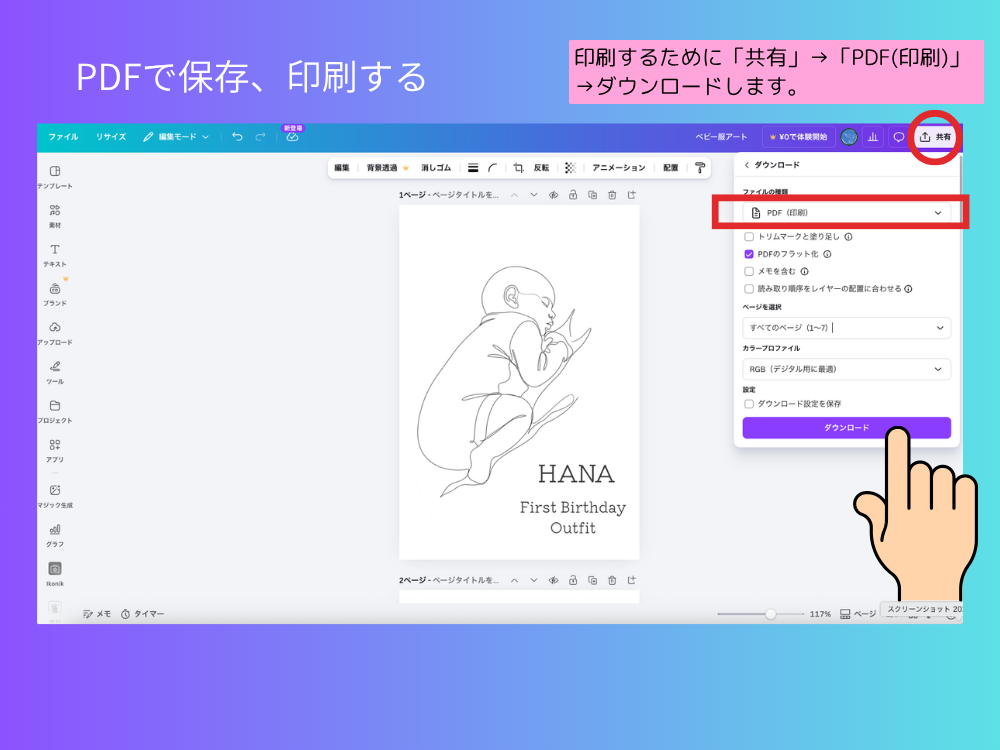Screen dimensions: 1000x750
Task: Delete page 2 with trash icon
Action: tap(612, 580)
